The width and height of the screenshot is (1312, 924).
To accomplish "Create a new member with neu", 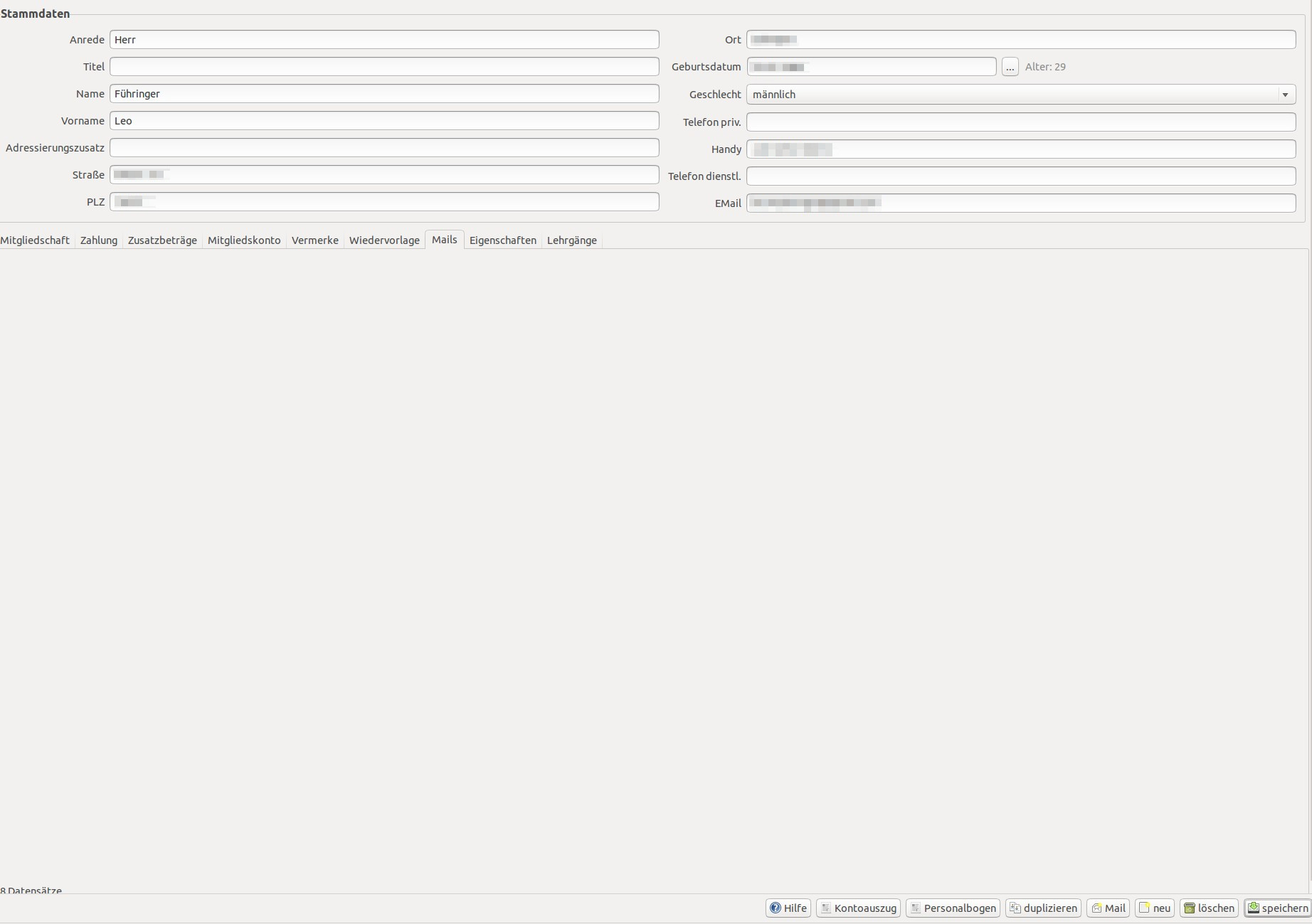I will pyautogui.click(x=1154, y=908).
